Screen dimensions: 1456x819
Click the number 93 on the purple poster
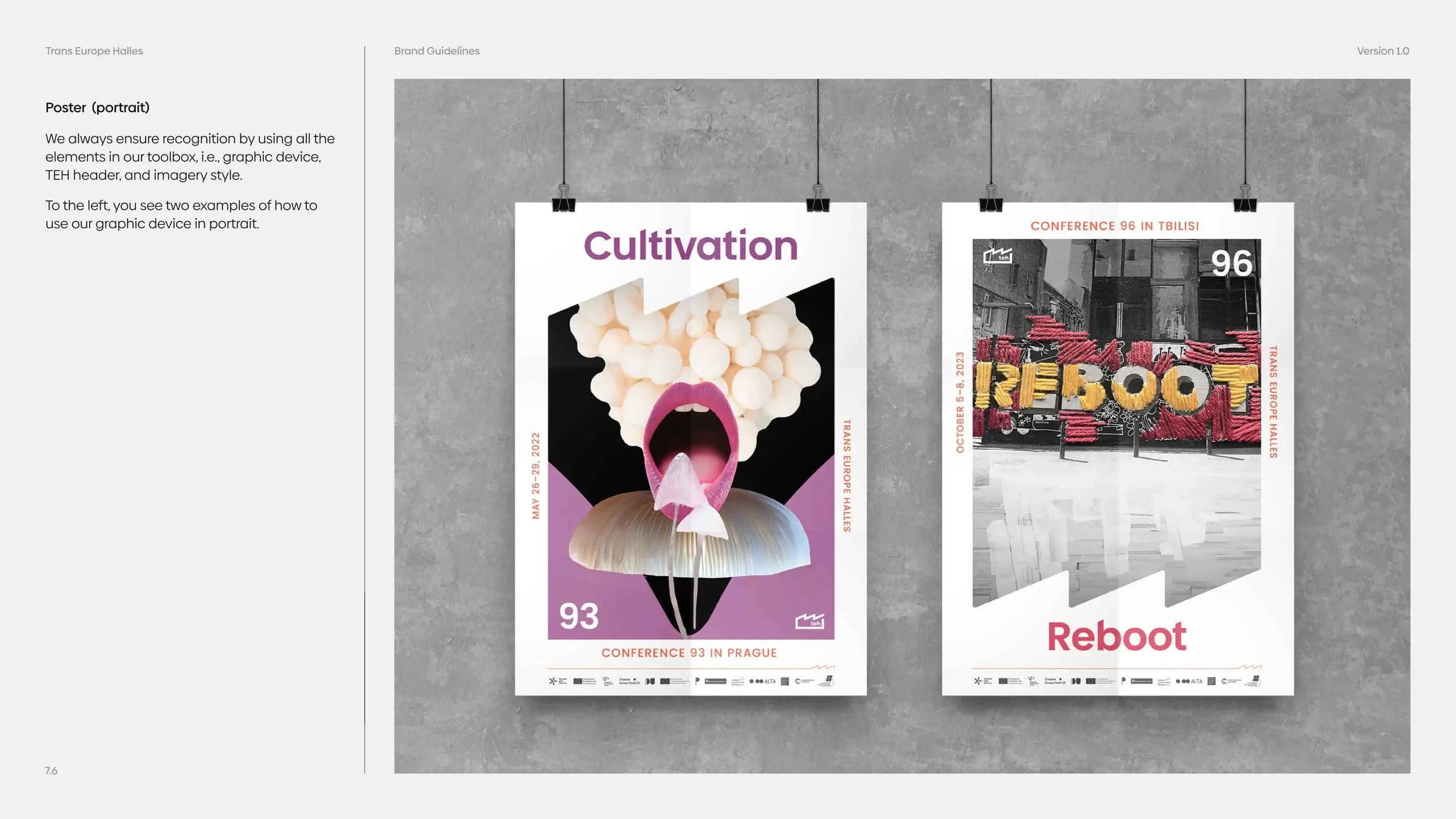pyautogui.click(x=578, y=616)
